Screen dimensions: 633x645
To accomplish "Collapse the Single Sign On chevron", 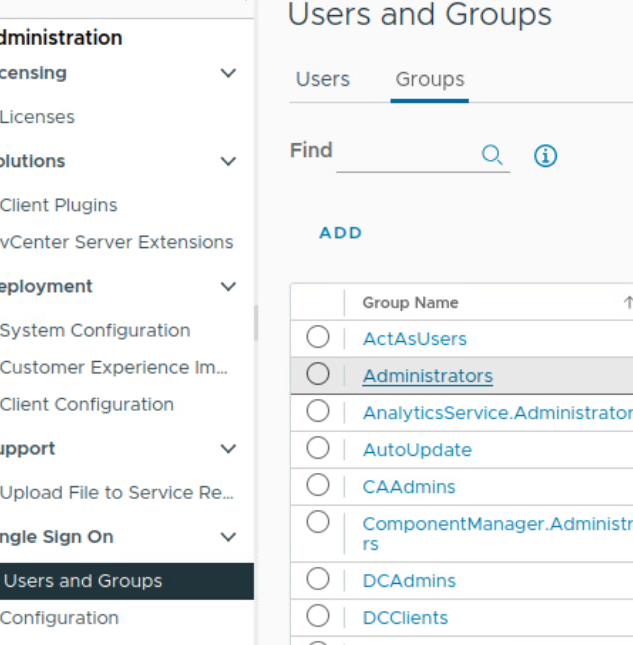I will point(228,537).
